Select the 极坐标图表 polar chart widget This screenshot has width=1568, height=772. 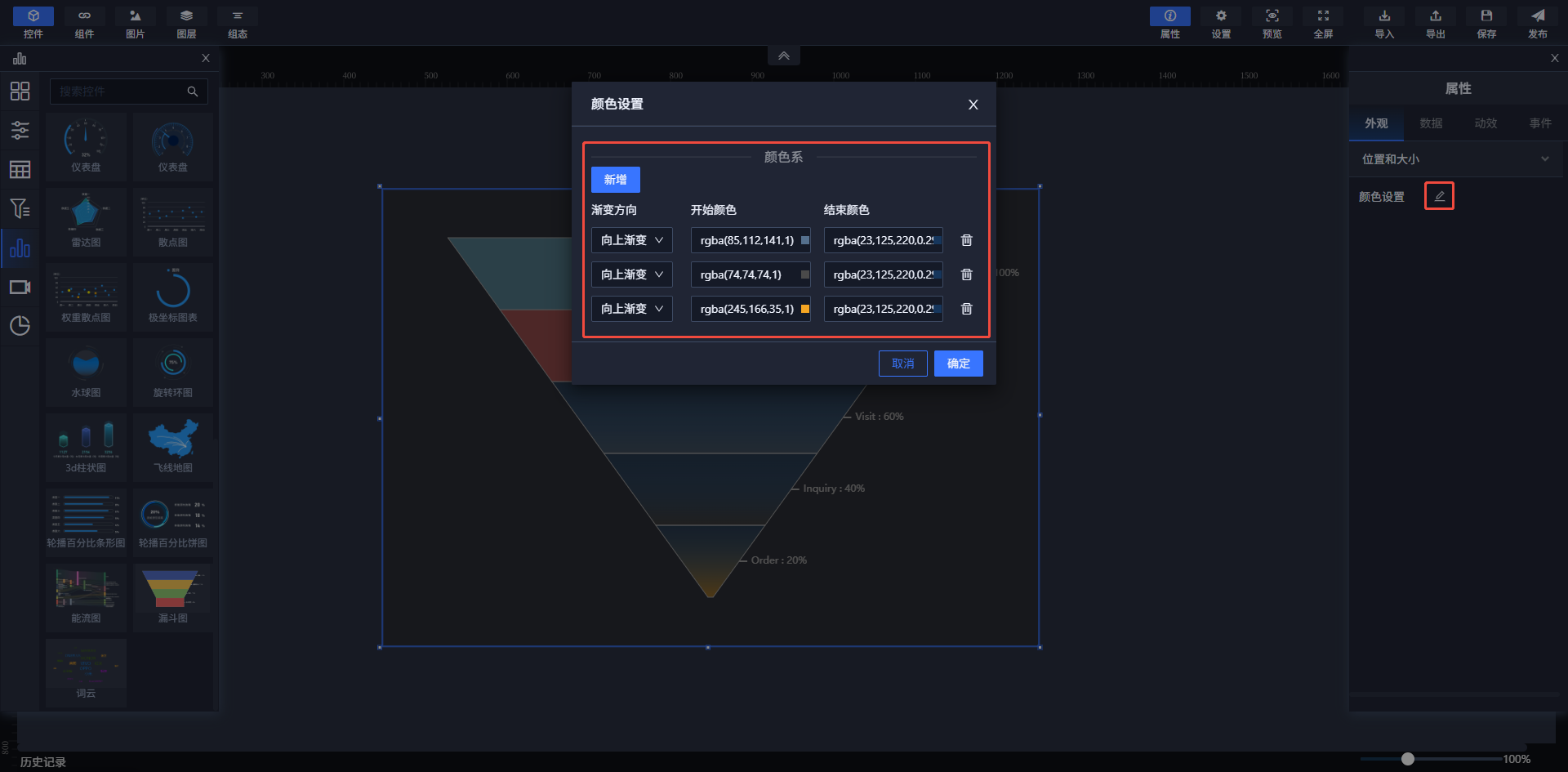tap(173, 297)
